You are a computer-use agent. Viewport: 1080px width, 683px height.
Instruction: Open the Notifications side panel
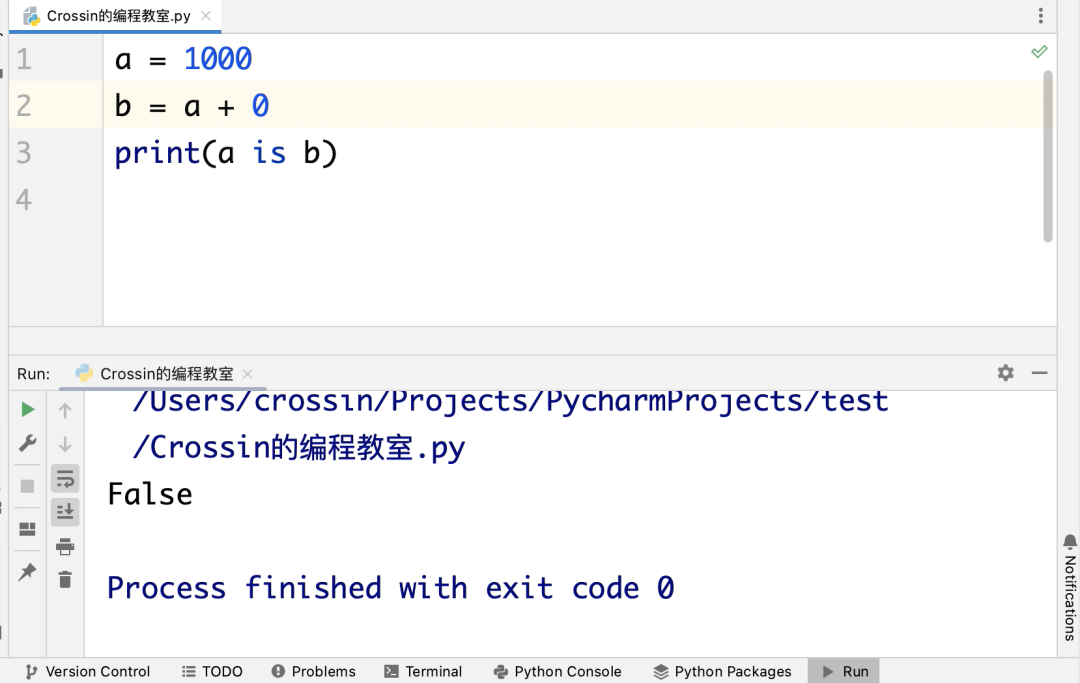1070,588
